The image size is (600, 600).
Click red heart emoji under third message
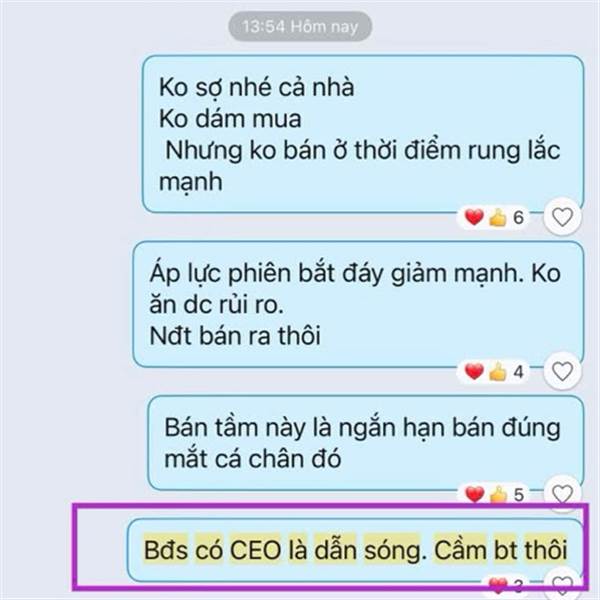click(x=474, y=494)
